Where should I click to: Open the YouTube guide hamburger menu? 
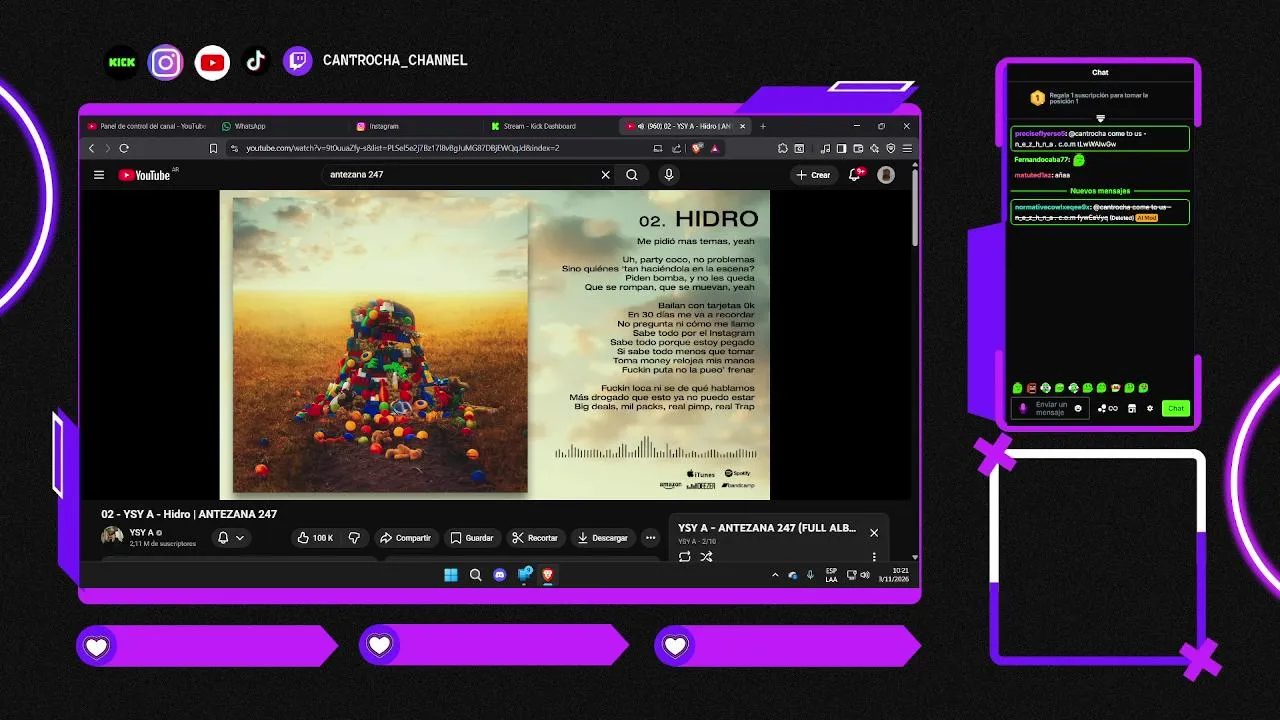(x=99, y=175)
